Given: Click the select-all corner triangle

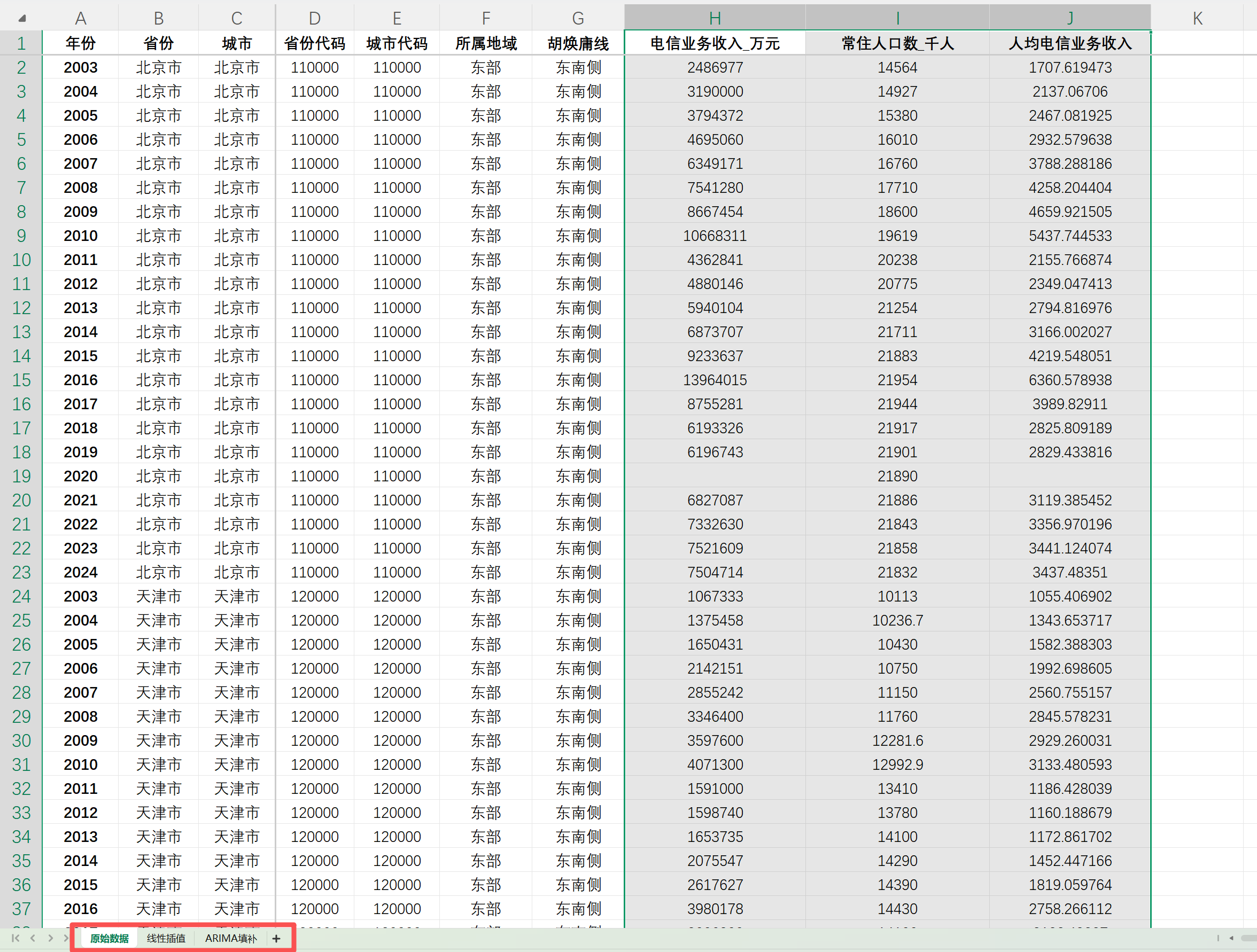Looking at the screenshot, I should click(x=21, y=18).
